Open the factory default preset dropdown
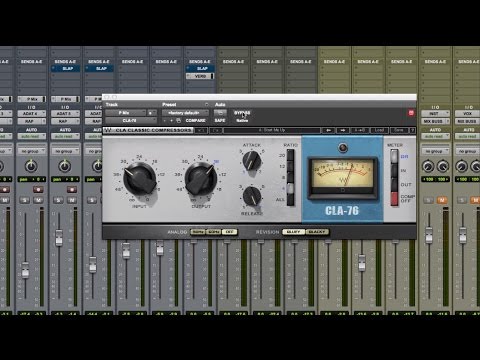 pos(185,113)
